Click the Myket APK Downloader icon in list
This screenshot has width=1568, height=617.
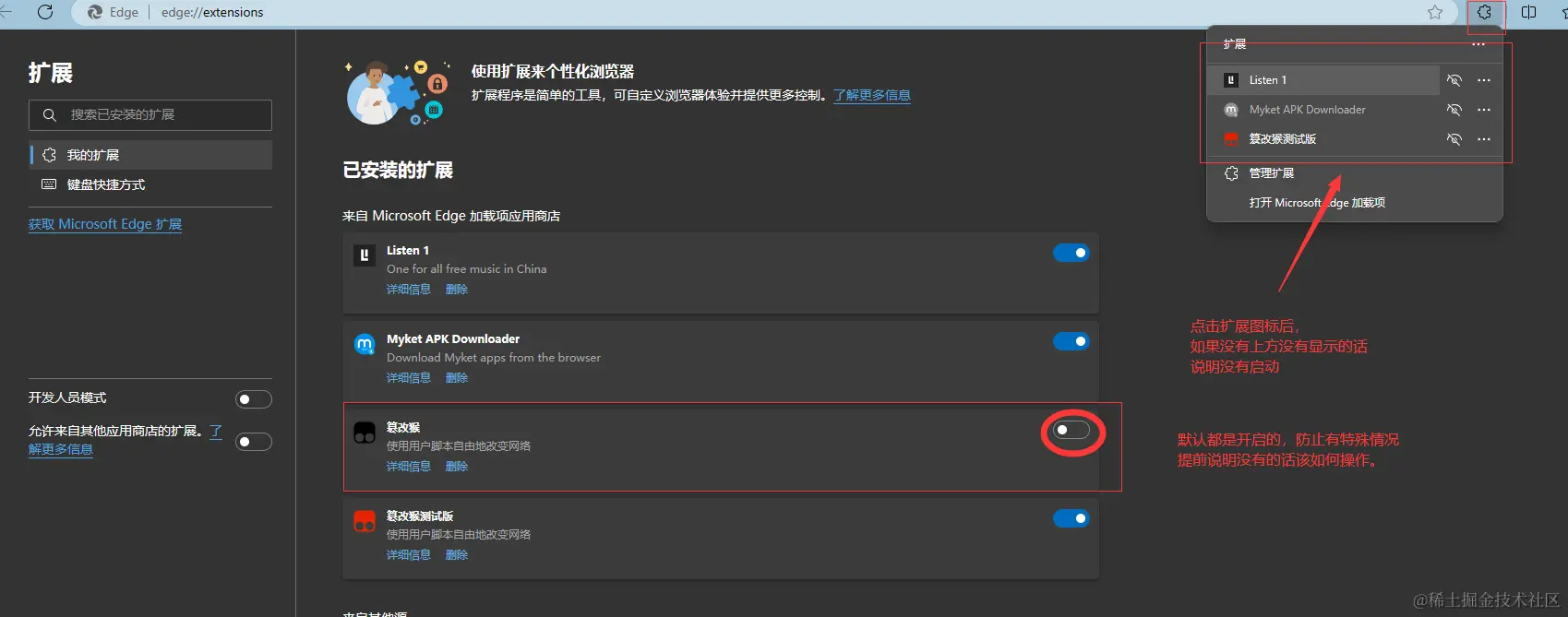click(x=365, y=344)
